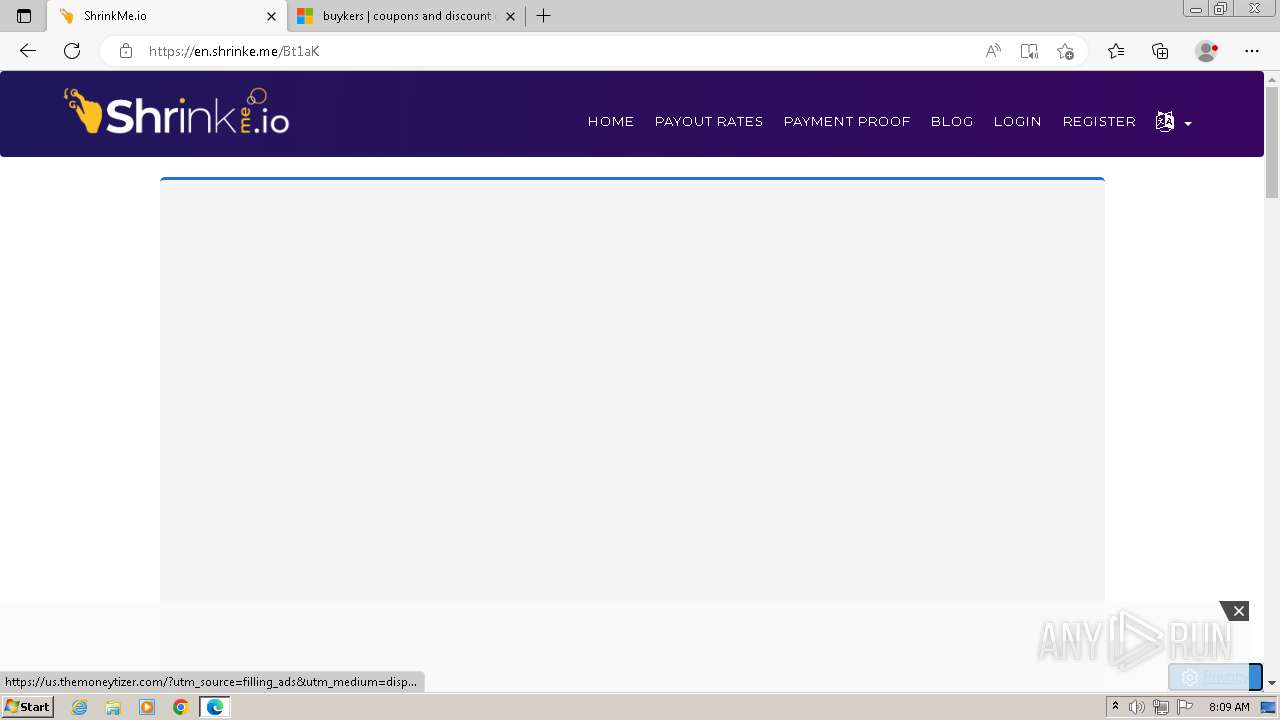1280x720 pixels.
Task: Reload the ShrinkMe page
Action: click(72, 51)
